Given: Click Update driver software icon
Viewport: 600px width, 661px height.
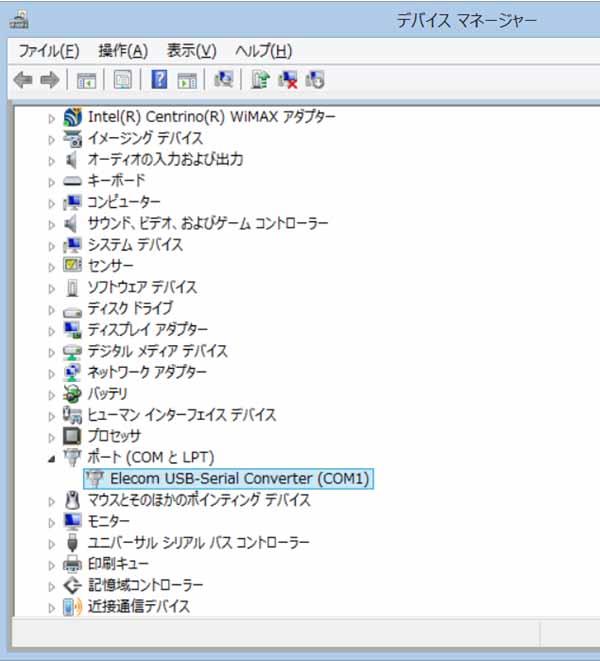Looking at the screenshot, I should coord(260,79).
